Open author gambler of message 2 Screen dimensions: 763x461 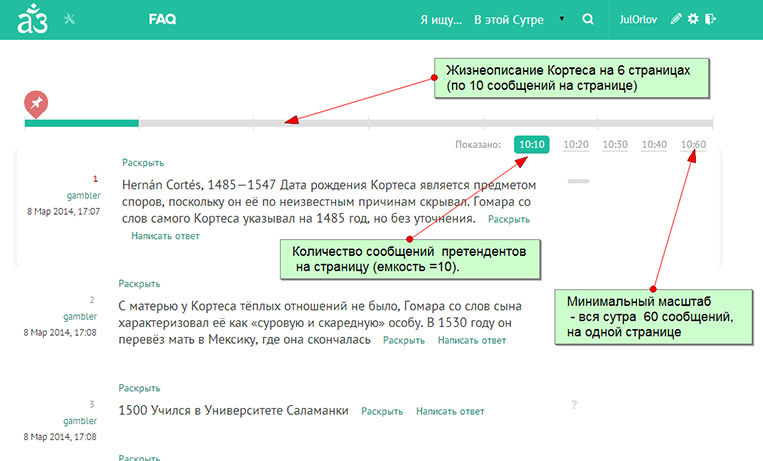(x=80, y=316)
